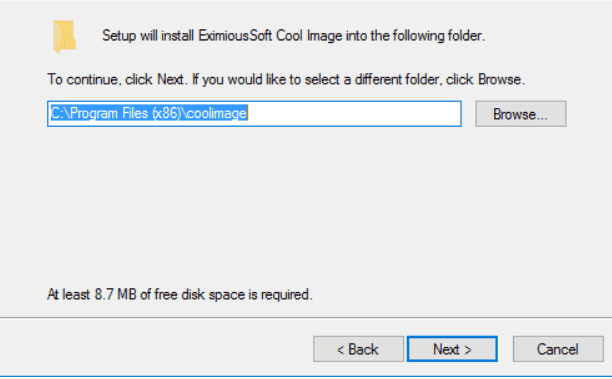This screenshot has width=612, height=379.
Task: Place the cursor at the 'C:\' drive prefix
Action: [59, 114]
